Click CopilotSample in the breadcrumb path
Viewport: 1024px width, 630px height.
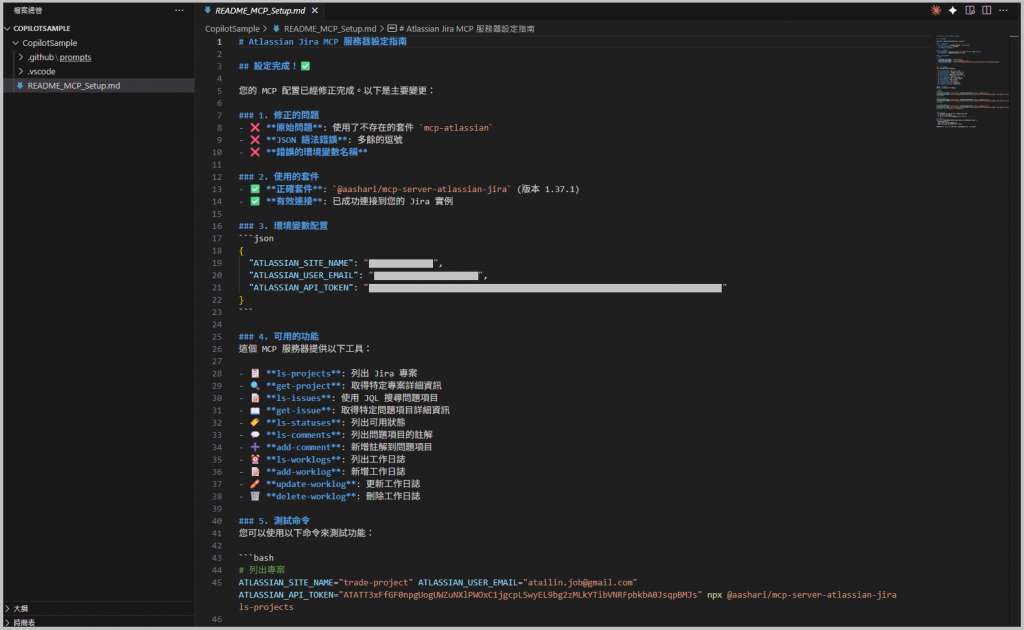click(232, 29)
